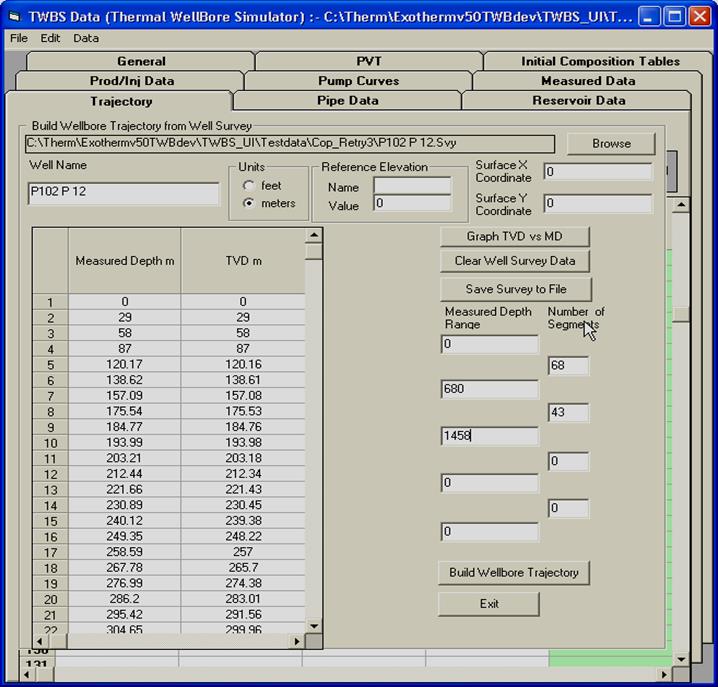Click the TVD cell 212.34
The height and width of the screenshot is (687, 718).
[243, 474]
